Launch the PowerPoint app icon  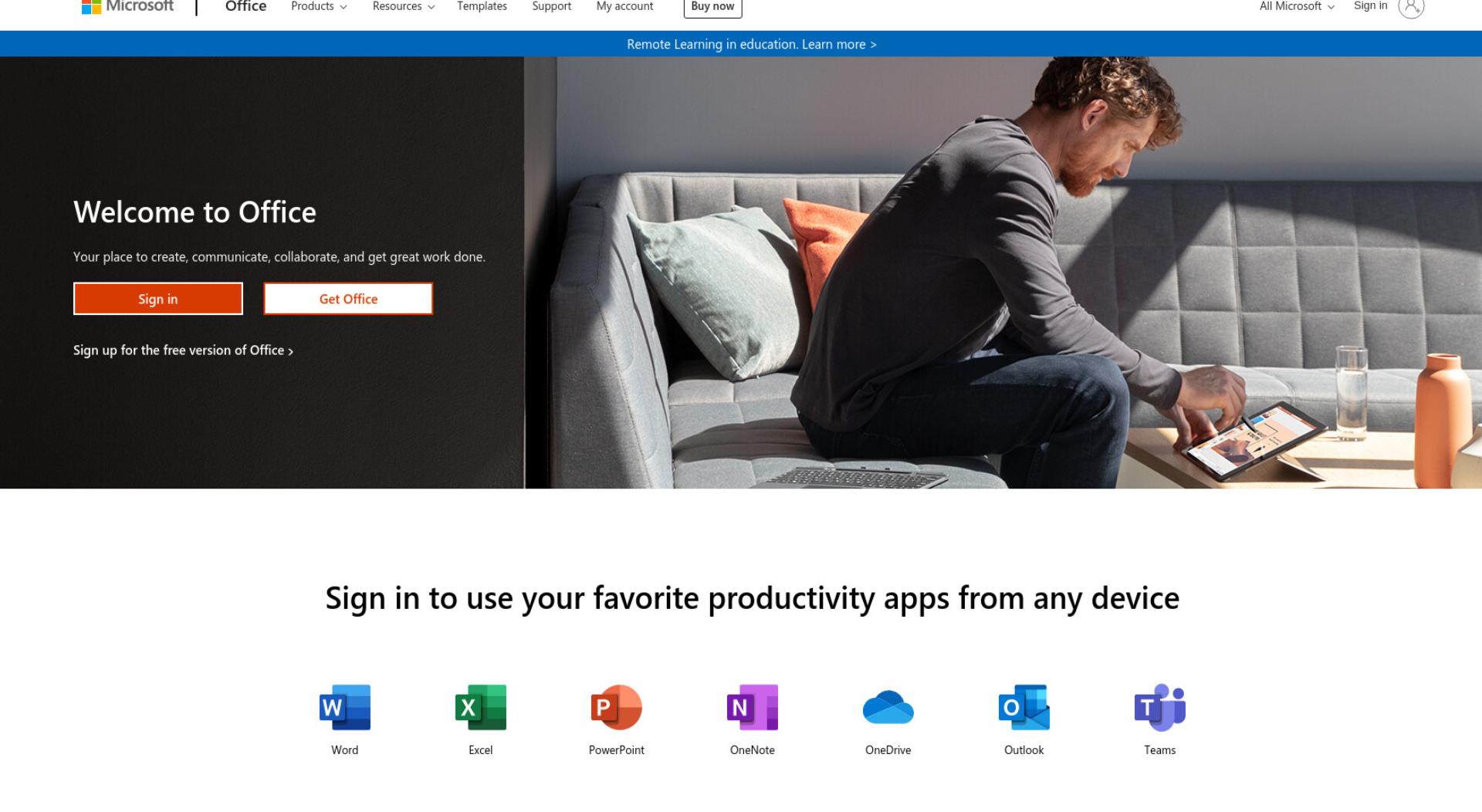pyautogui.click(x=617, y=707)
